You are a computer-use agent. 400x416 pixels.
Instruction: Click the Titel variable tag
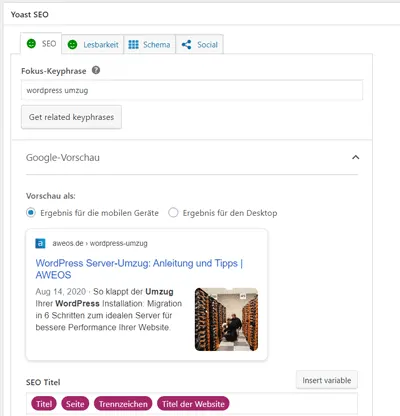point(44,404)
